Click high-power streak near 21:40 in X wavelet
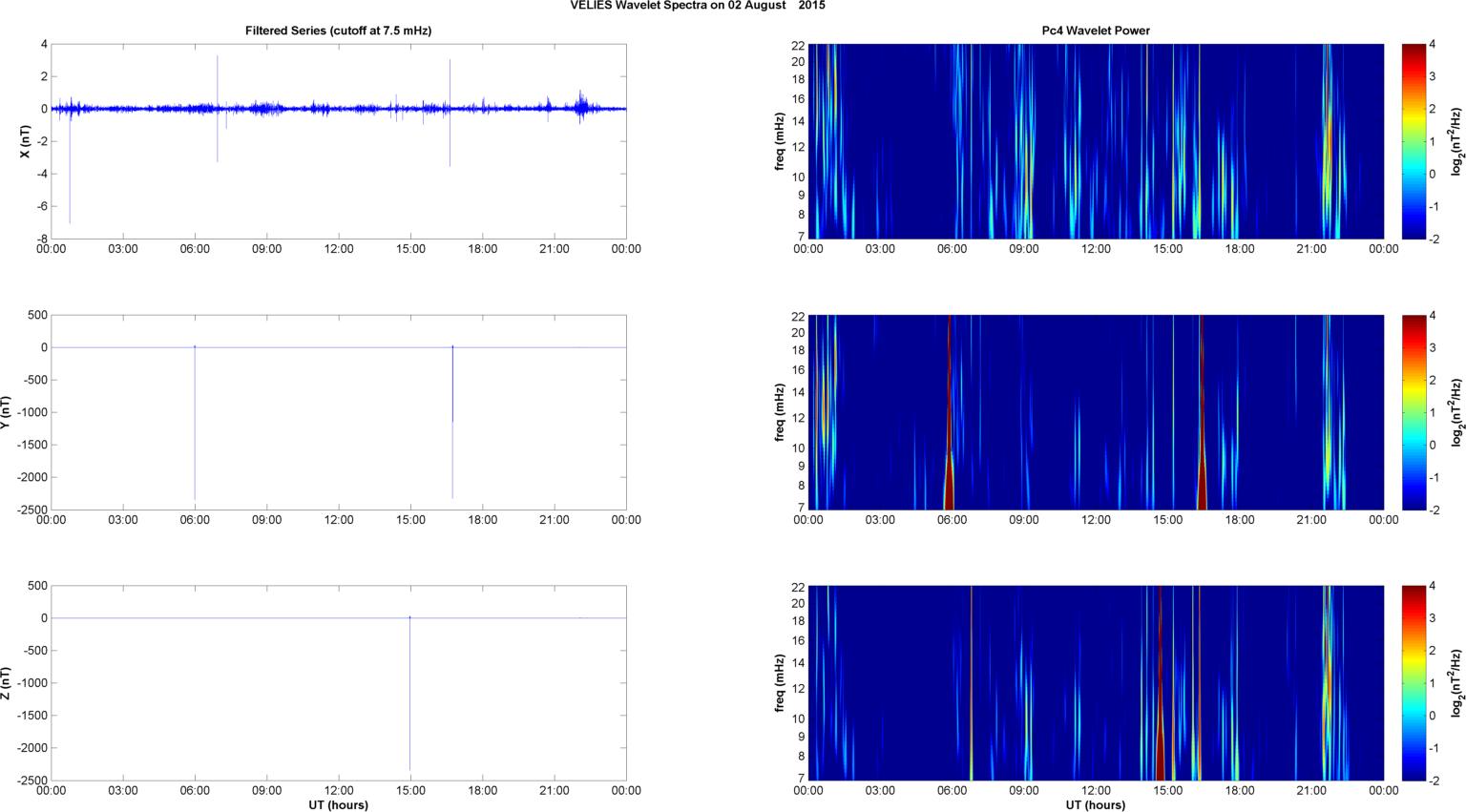This screenshot has width=1466, height=812. coord(1328,143)
